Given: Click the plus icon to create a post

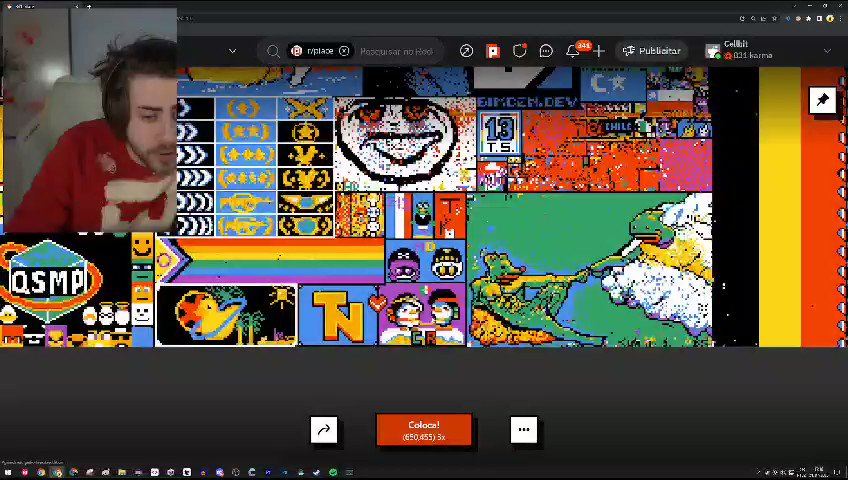Looking at the screenshot, I should tap(599, 51).
